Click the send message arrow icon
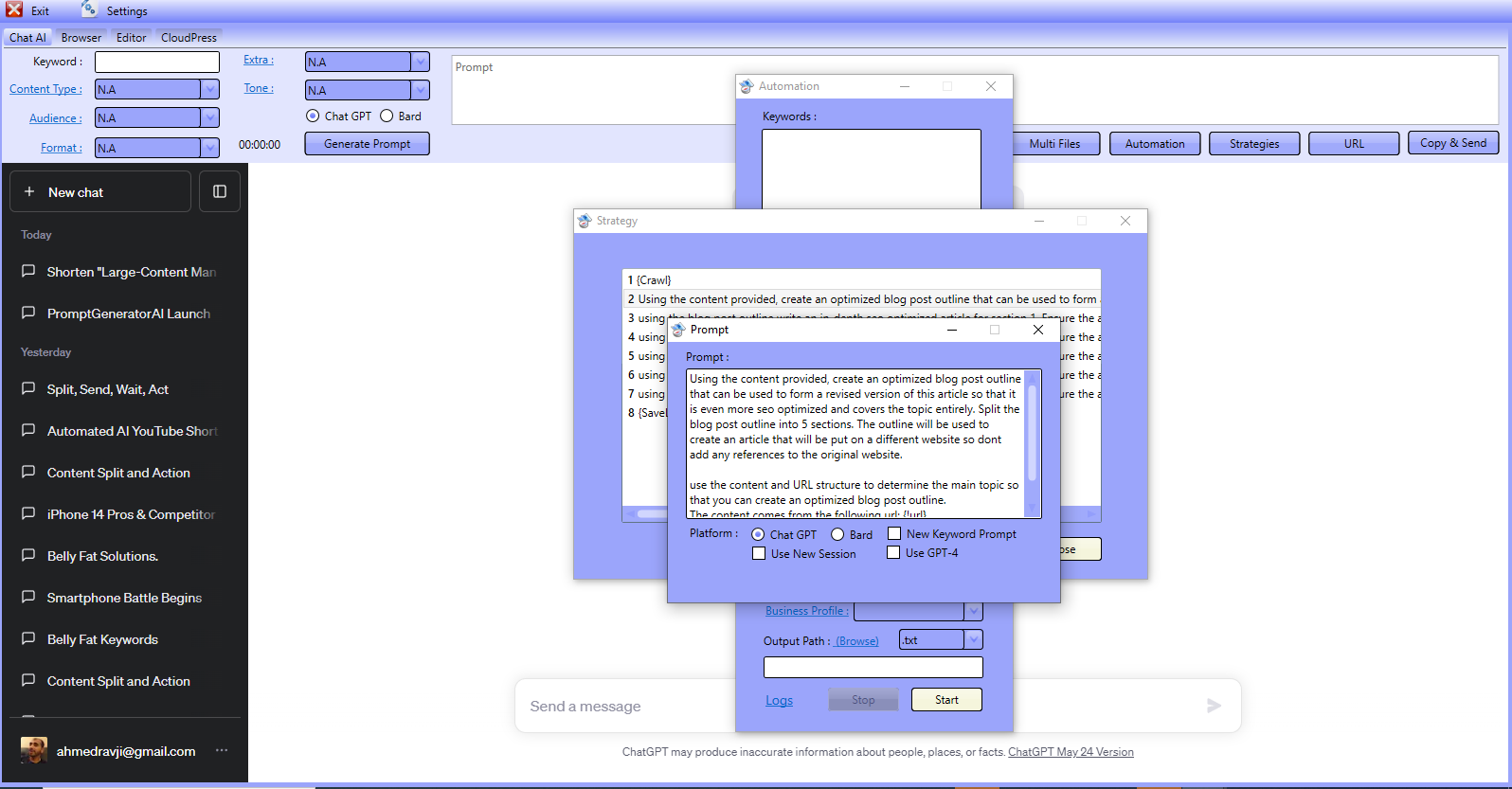The image size is (1512, 789). click(1214, 706)
